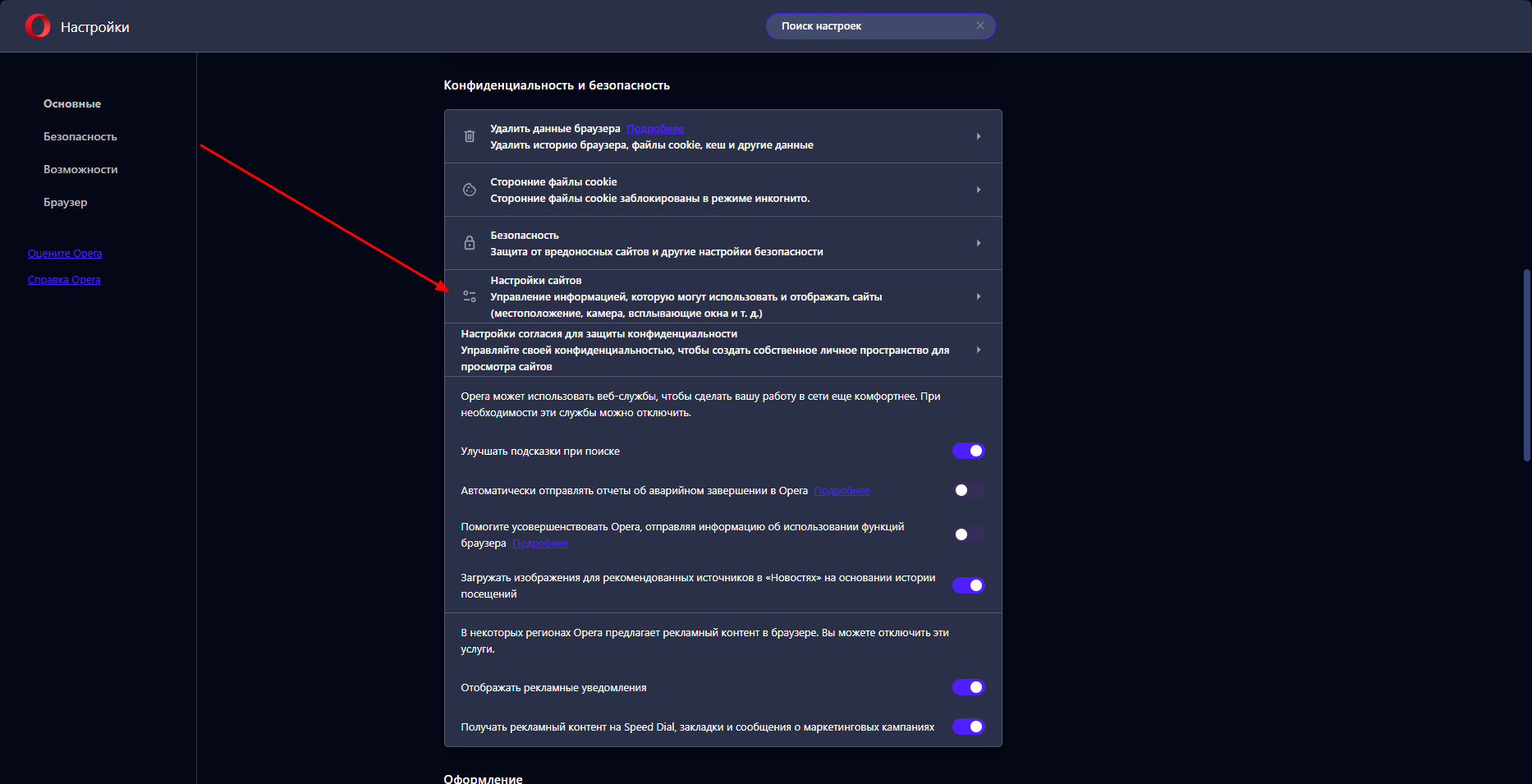1532x784 pixels.
Task: Expand privacy consent settings row arrow
Action: coord(979,350)
